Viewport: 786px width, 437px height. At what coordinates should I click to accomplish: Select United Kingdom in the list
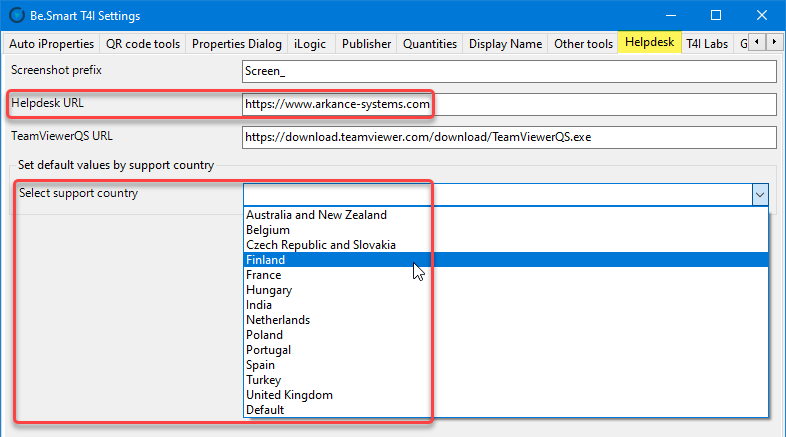(x=289, y=395)
